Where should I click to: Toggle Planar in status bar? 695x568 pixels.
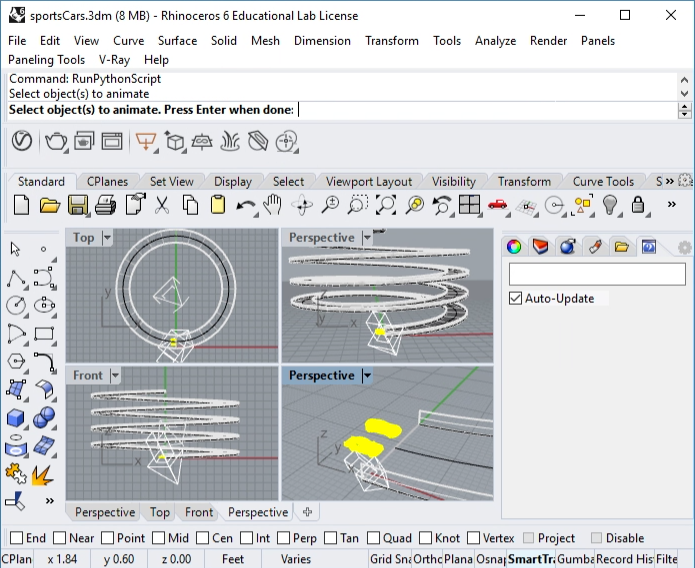click(458, 559)
